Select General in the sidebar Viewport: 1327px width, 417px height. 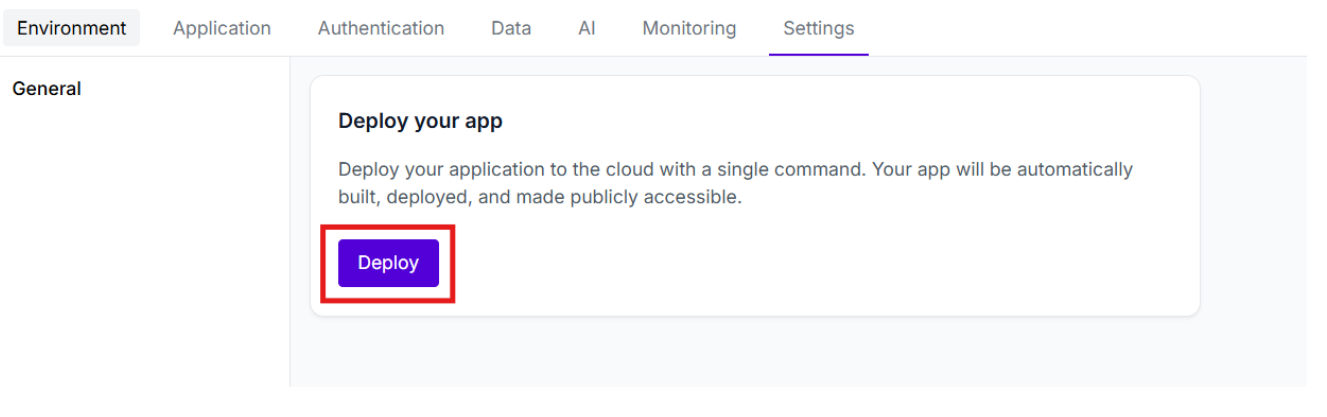tap(47, 89)
